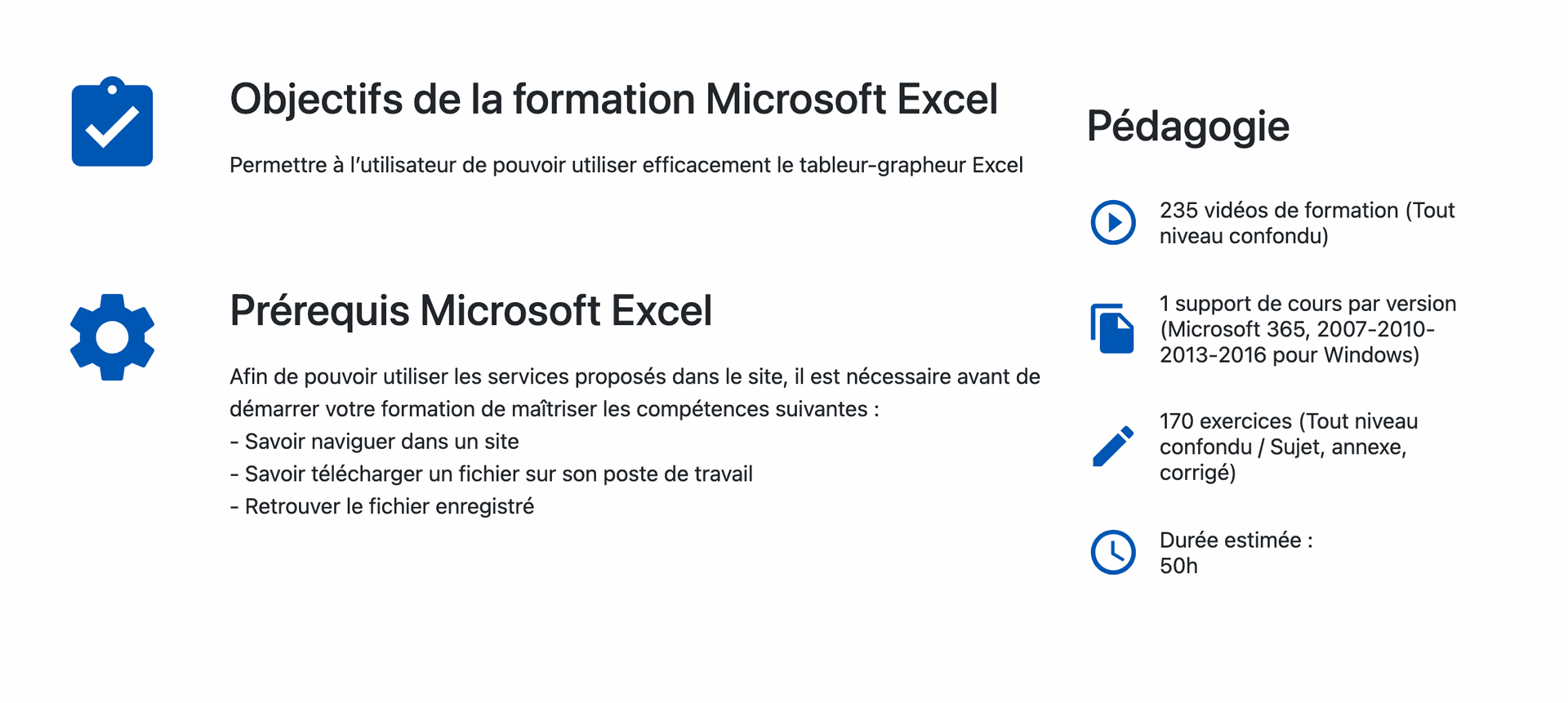This screenshot has width=1568, height=703.
Task: Click the Pédagogie heading
Action: 1187,127
